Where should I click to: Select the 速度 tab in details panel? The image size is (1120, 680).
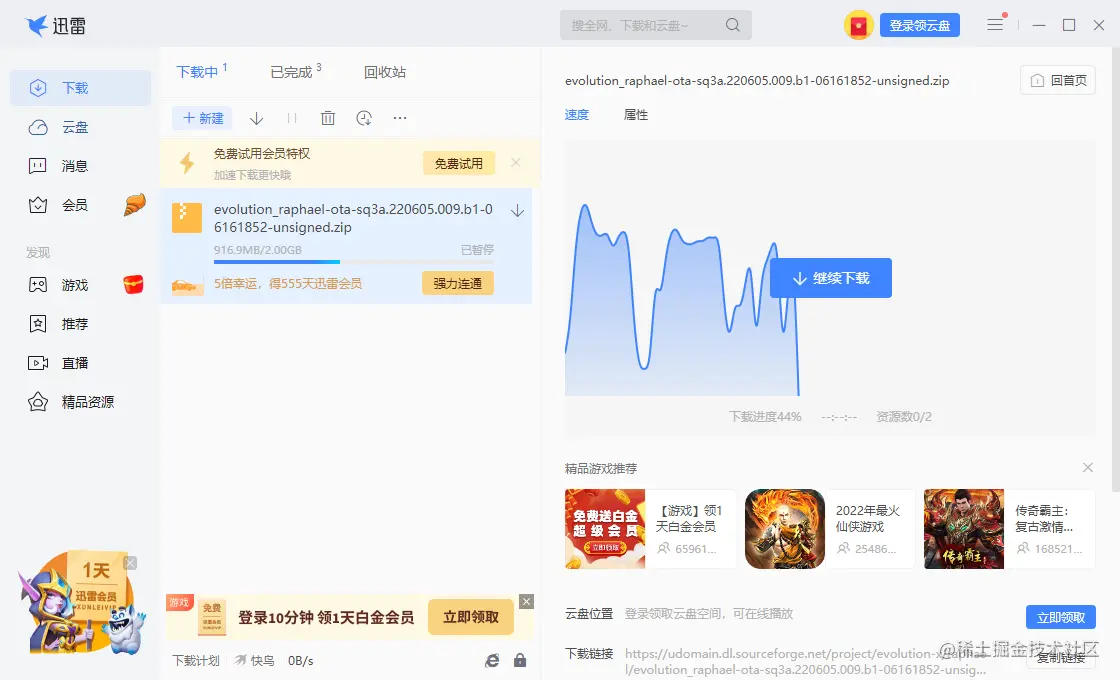(x=577, y=115)
